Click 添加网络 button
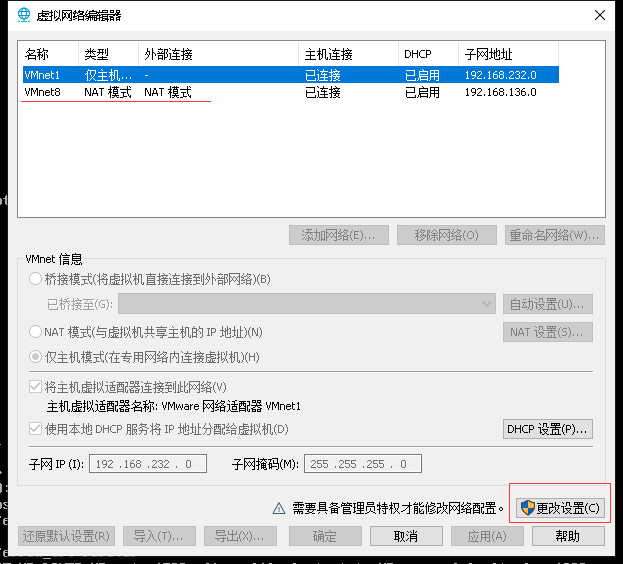Viewport: 623px width, 564px height. [339, 235]
